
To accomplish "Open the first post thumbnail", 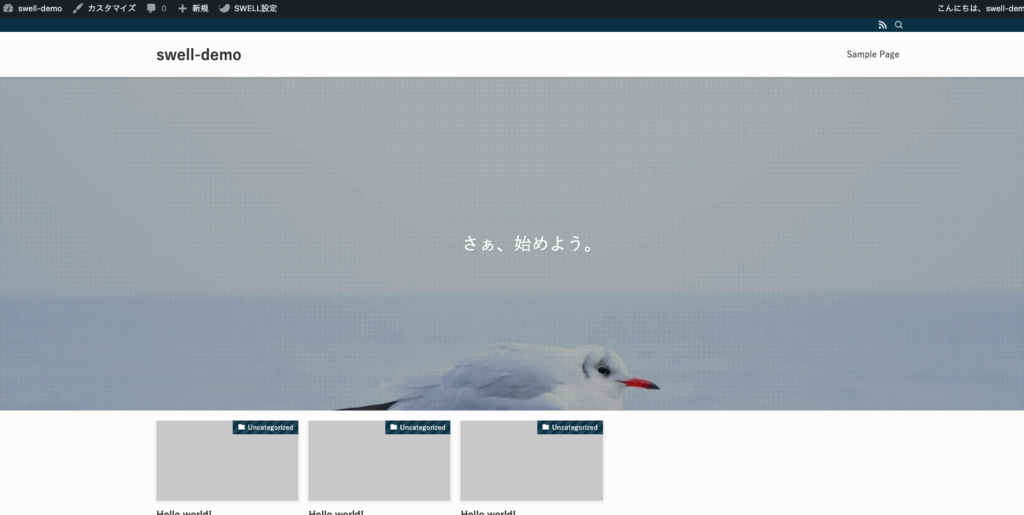I will click(227, 465).
